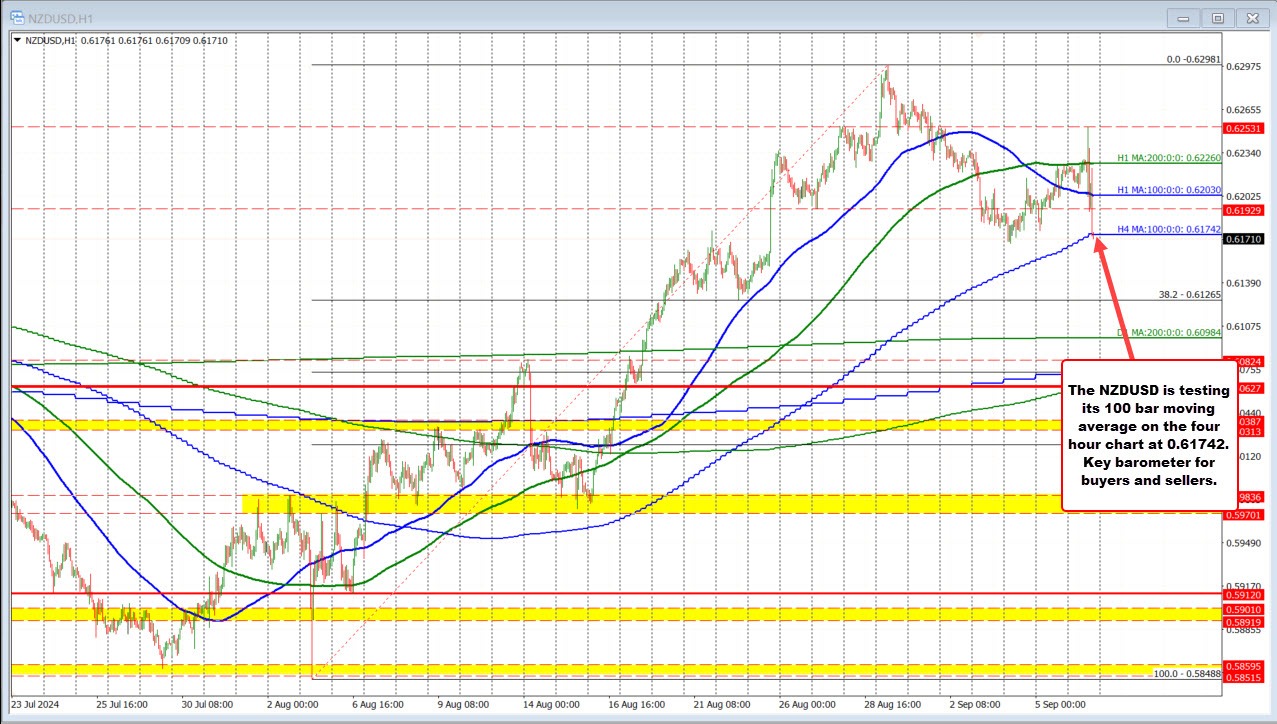1277x724 pixels.
Task: Click the chart icon in the title bar
Action: (16, 18)
